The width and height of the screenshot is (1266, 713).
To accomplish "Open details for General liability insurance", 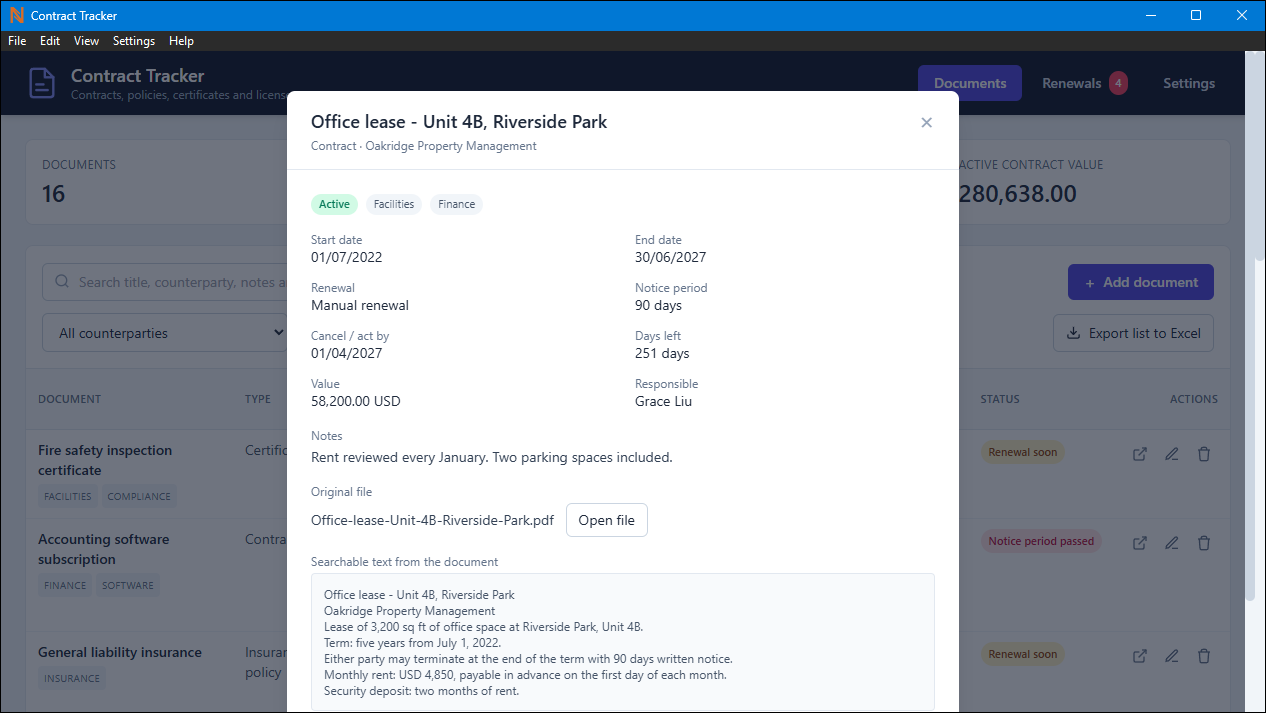I will (x=1140, y=656).
